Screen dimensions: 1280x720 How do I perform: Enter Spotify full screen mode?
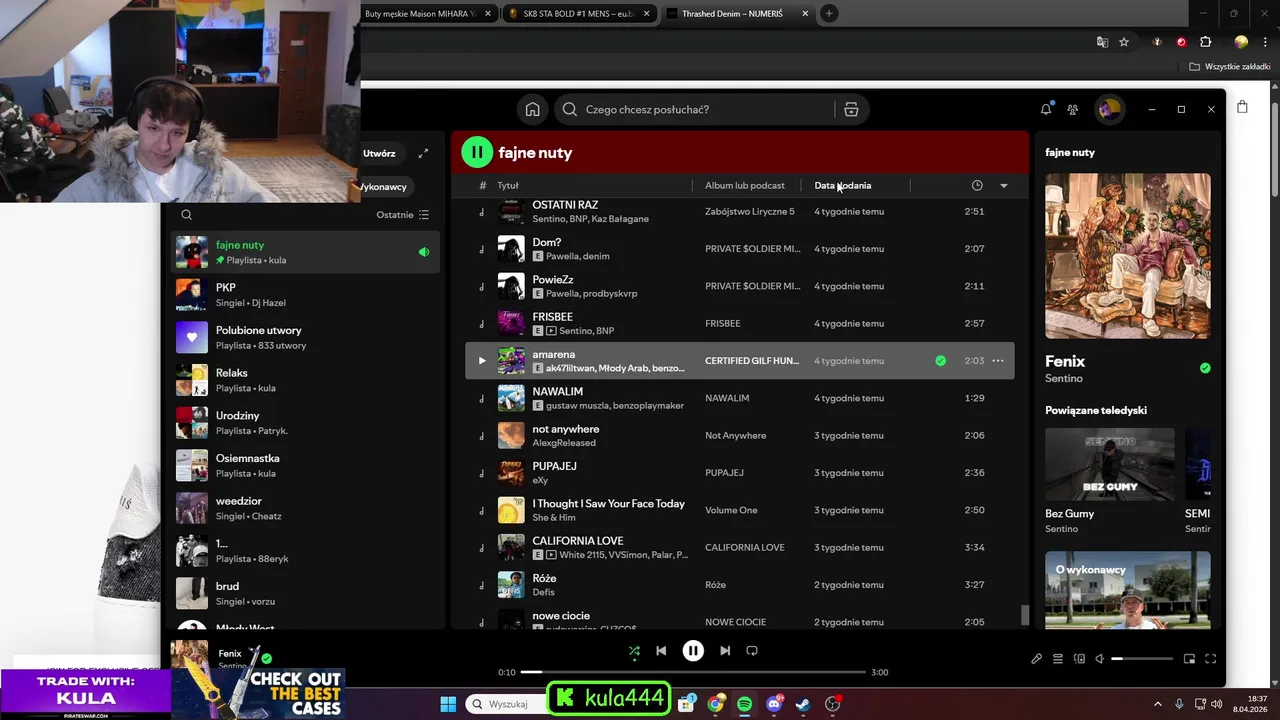coord(1210,659)
